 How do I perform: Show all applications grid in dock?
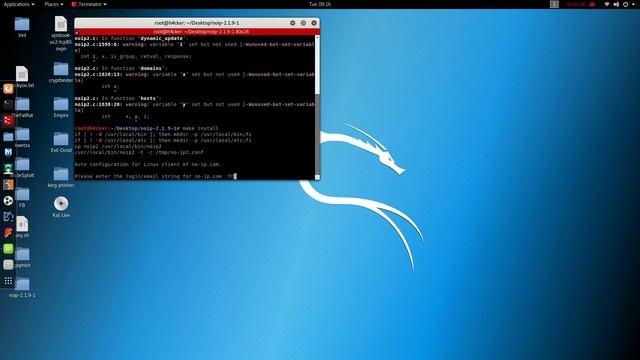(x=8, y=281)
